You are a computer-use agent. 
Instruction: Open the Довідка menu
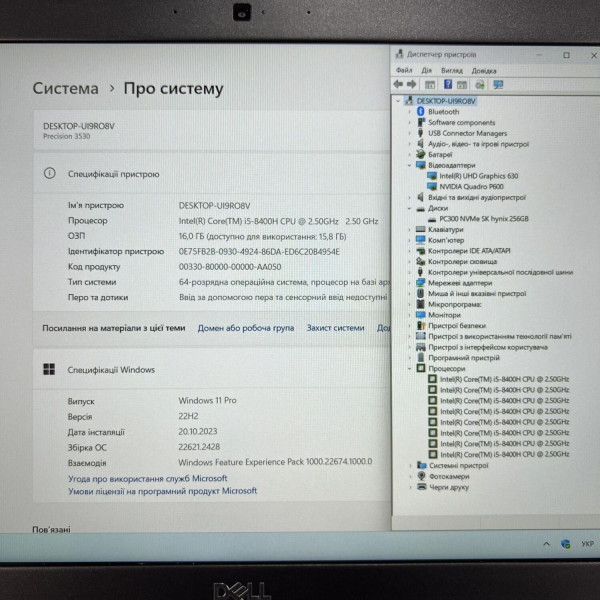(x=484, y=71)
